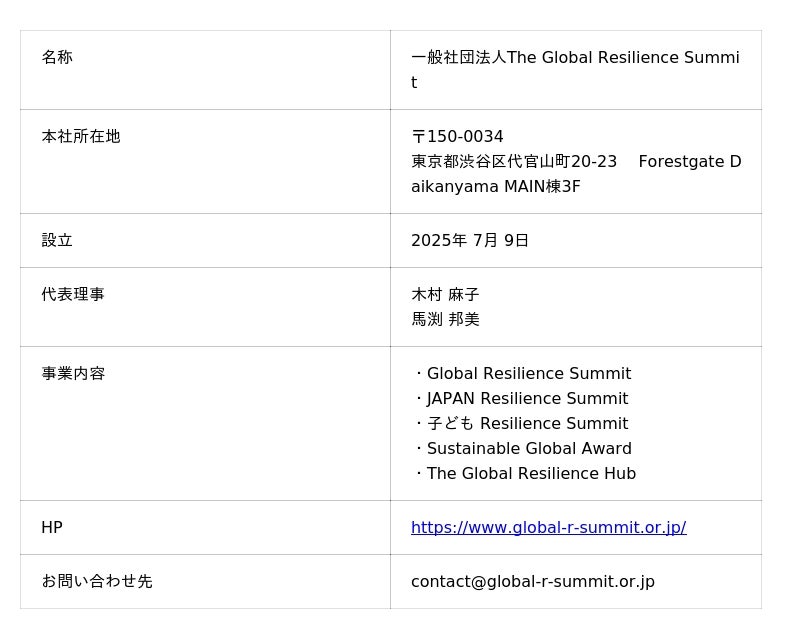The height and width of the screenshot is (639, 800).
Task: Click the Sustainable Global Award list item
Action: [x=528, y=448]
